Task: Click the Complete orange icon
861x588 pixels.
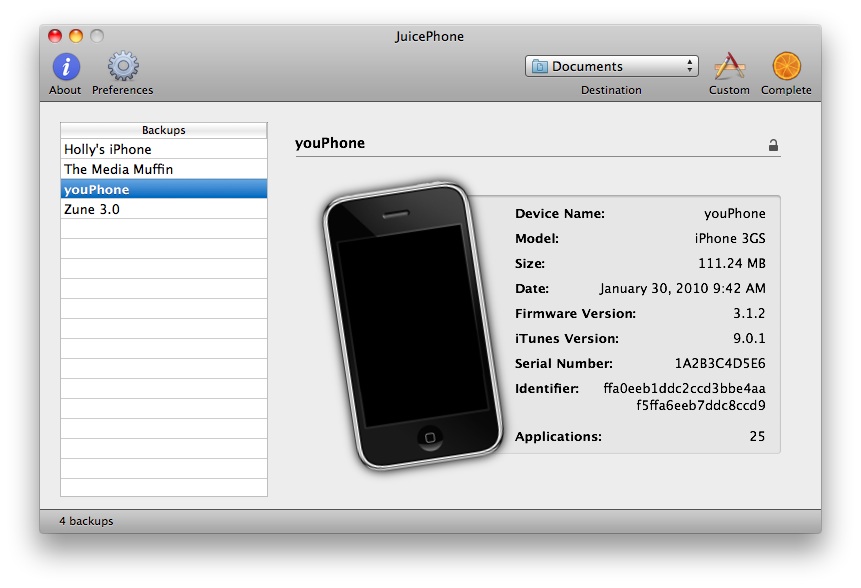Action: (786, 66)
